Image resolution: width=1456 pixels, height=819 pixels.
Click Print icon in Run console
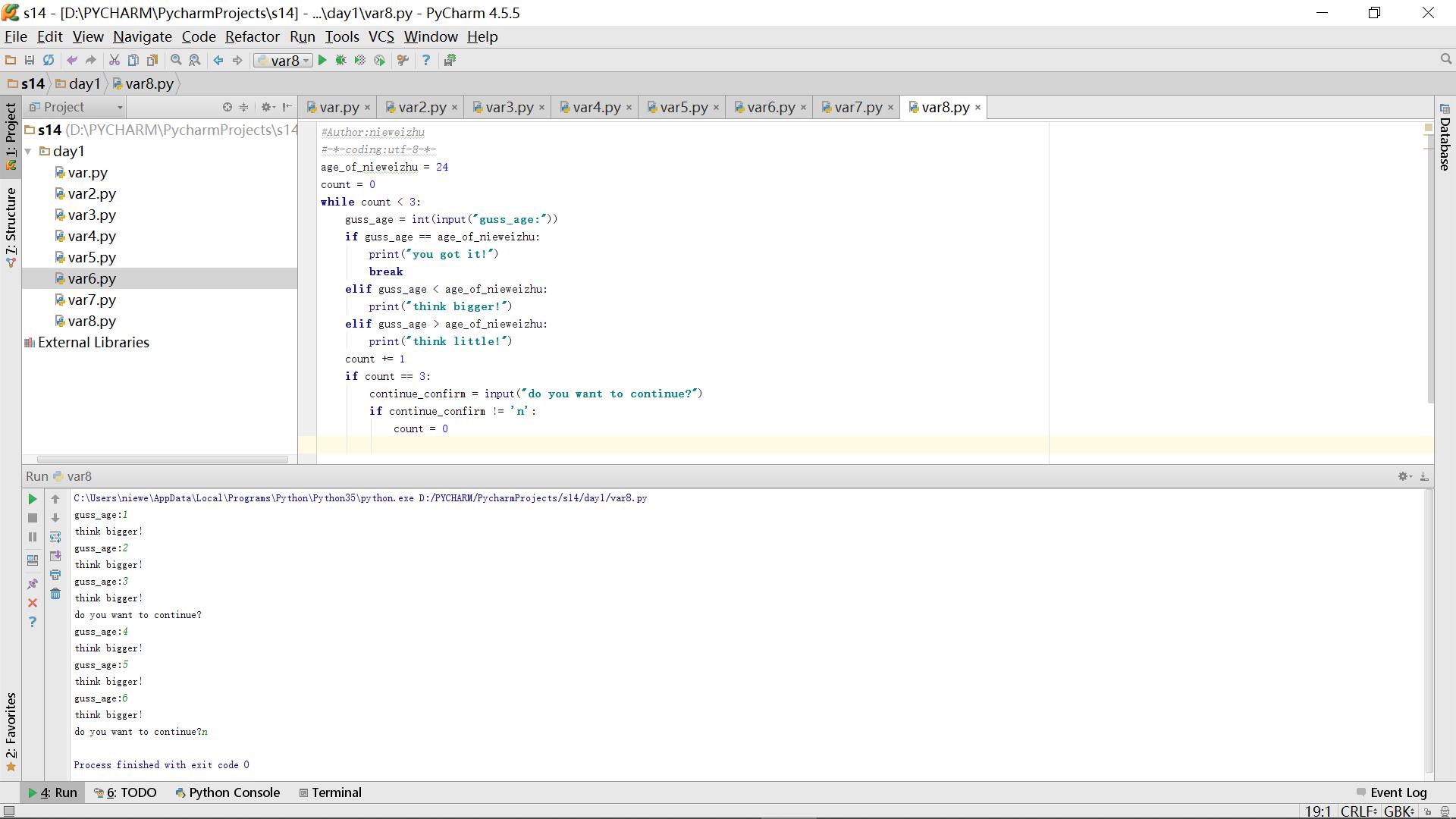point(55,575)
